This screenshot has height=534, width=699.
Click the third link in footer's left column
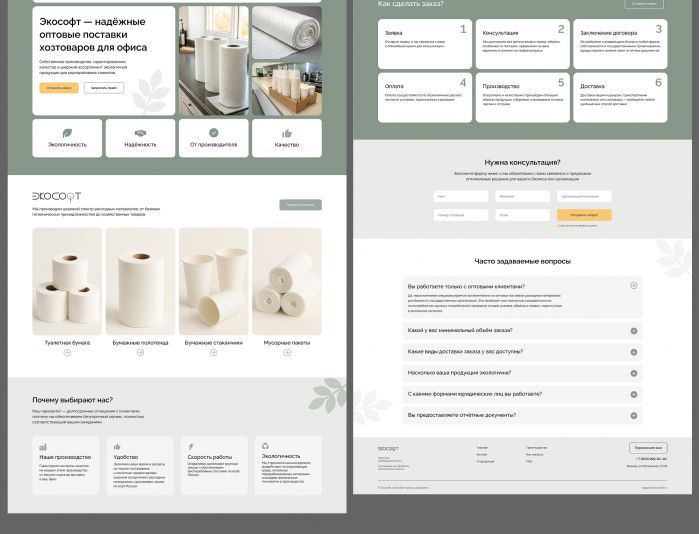pyautogui.click(x=485, y=461)
